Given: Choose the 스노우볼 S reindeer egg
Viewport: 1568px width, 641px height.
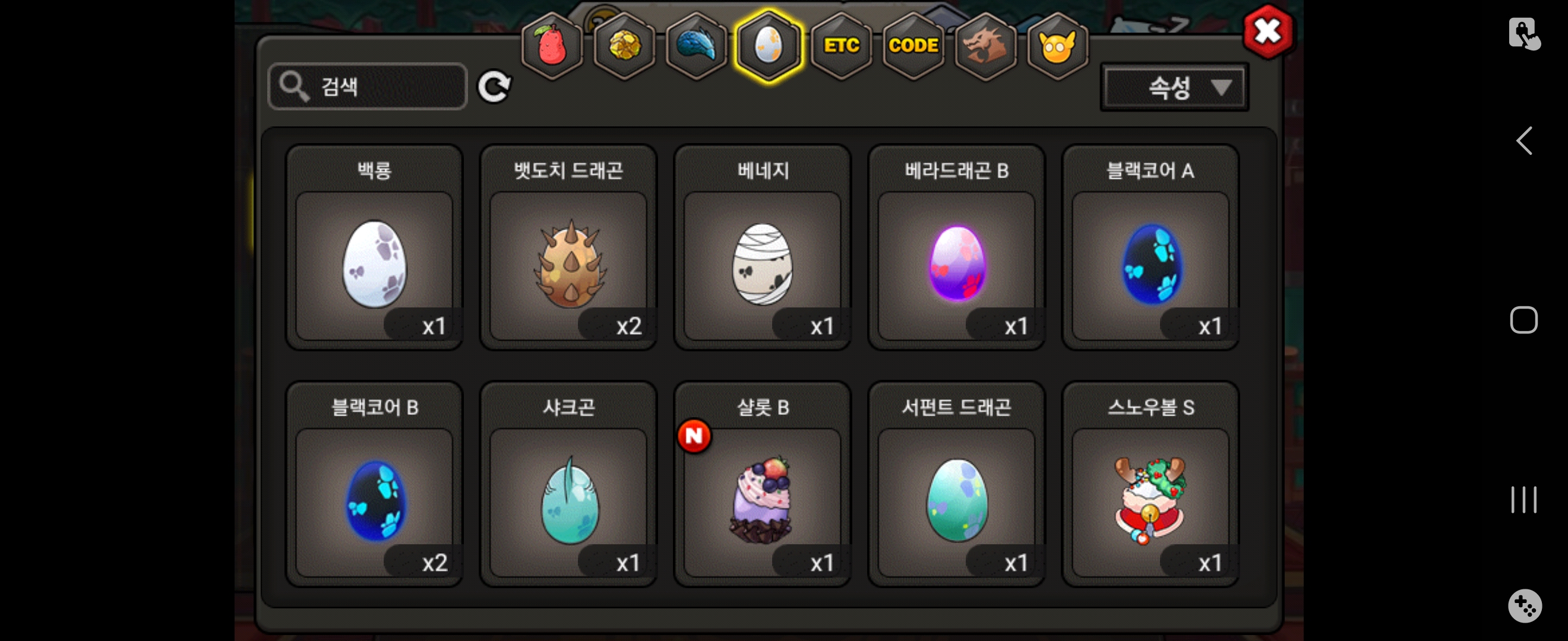Looking at the screenshot, I should (1150, 484).
